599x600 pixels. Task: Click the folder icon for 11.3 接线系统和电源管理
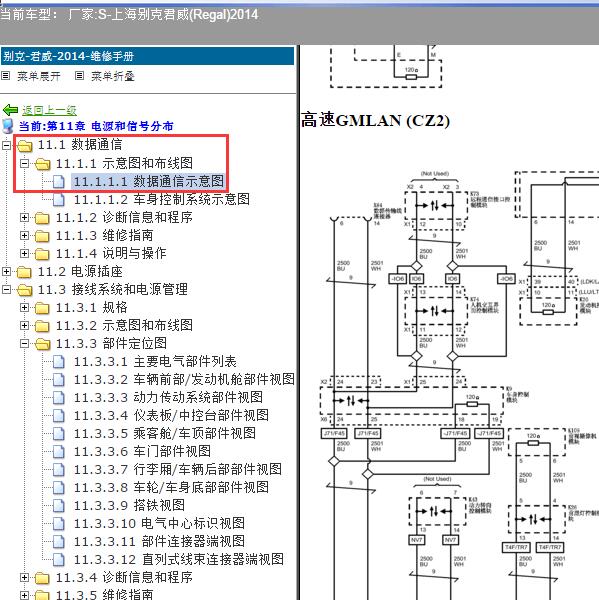(x=24, y=290)
